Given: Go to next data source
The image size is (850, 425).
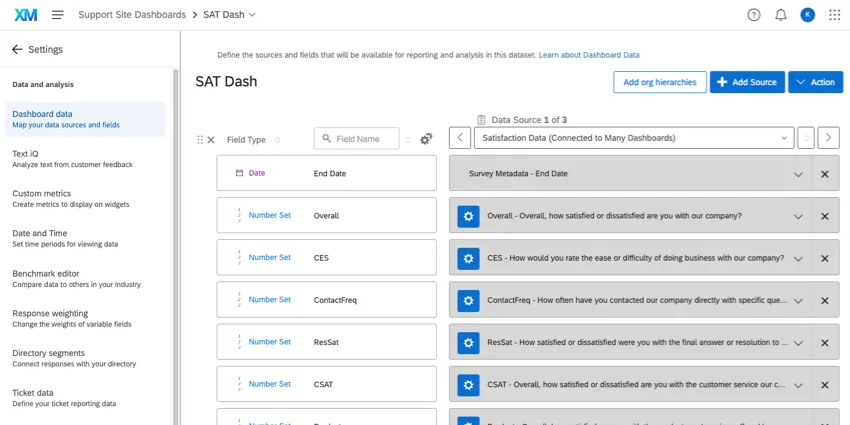Looking at the screenshot, I should coord(828,138).
